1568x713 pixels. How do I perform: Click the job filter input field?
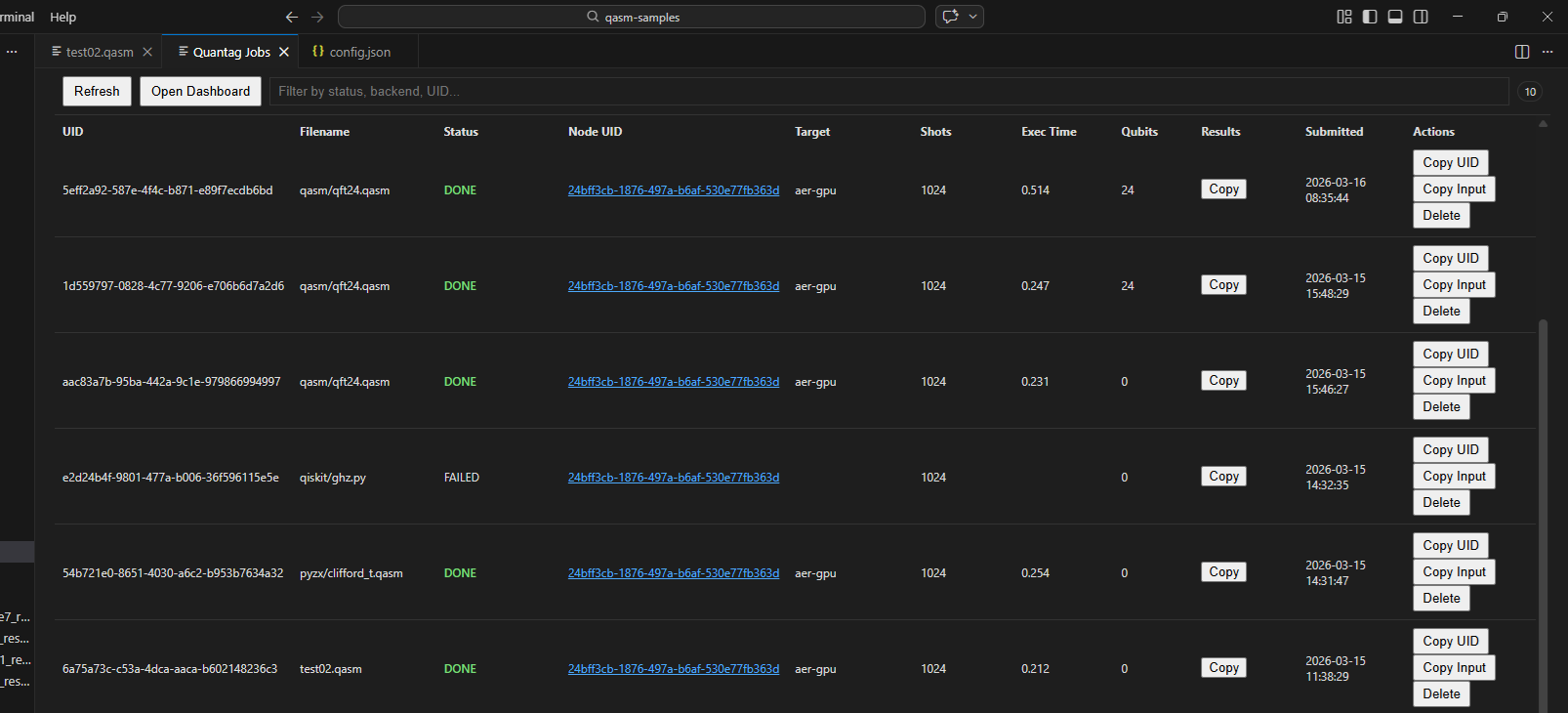tap(888, 91)
